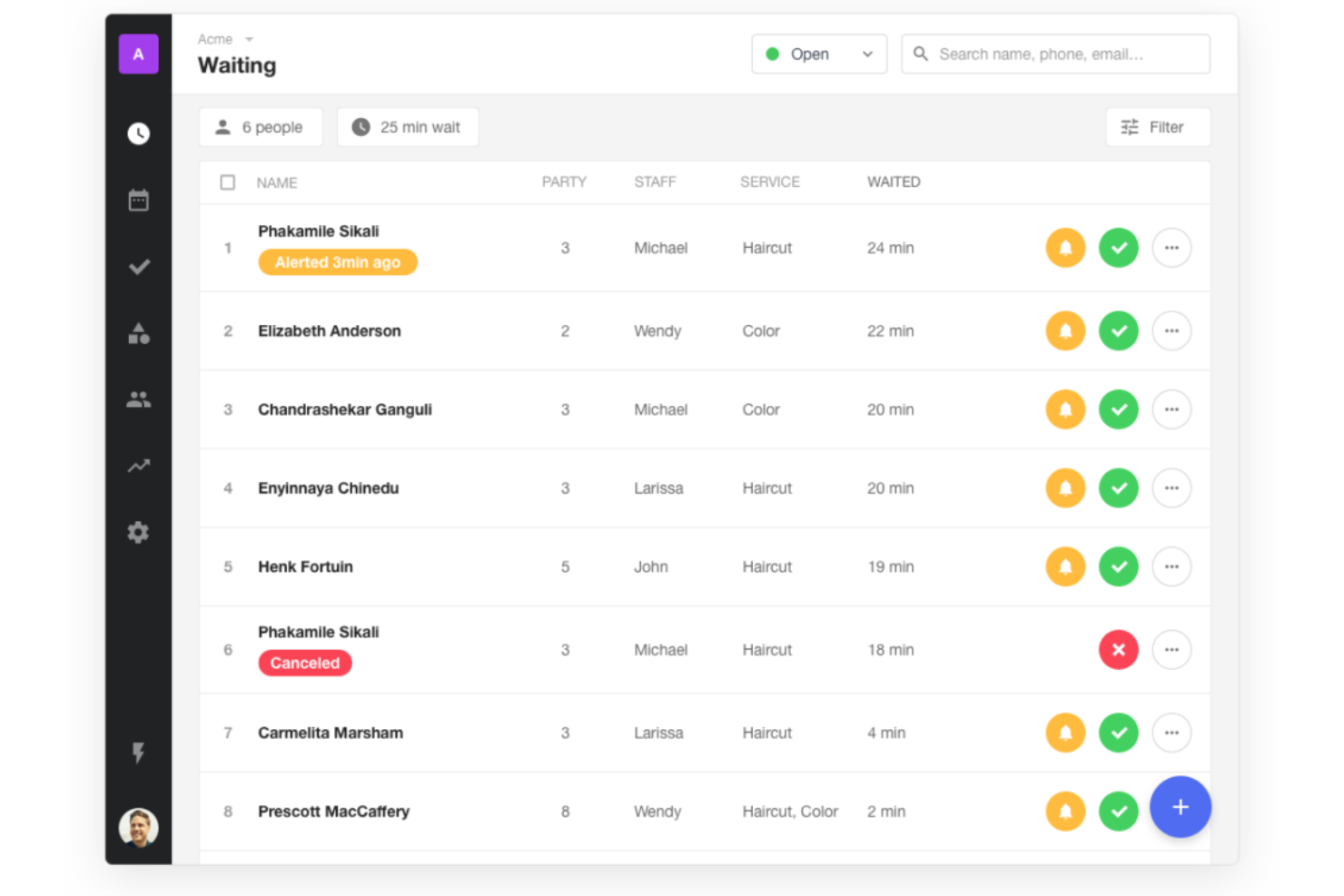Open the more options menu for Carmelita Marsham
Image resolution: width=1344 pixels, height=896 pixels.
(x=1171, y=733)
